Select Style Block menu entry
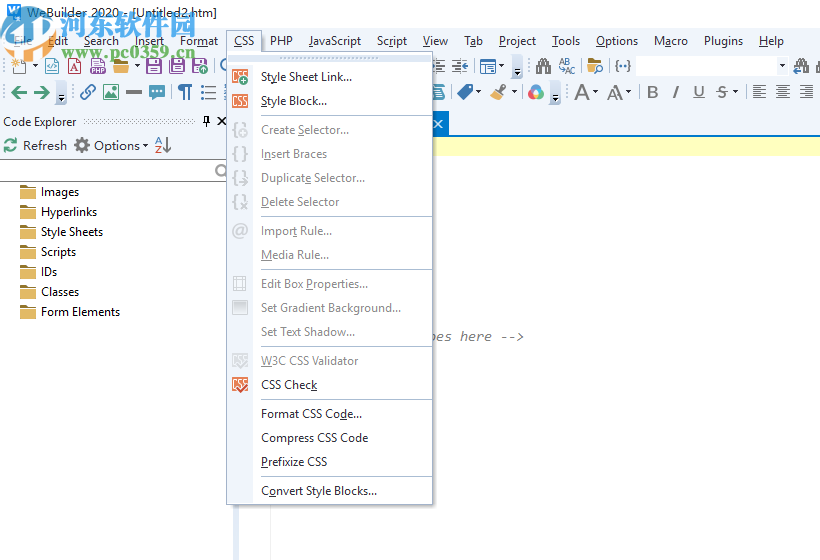This screenshot has height=560, width=820. coord(294,101)
